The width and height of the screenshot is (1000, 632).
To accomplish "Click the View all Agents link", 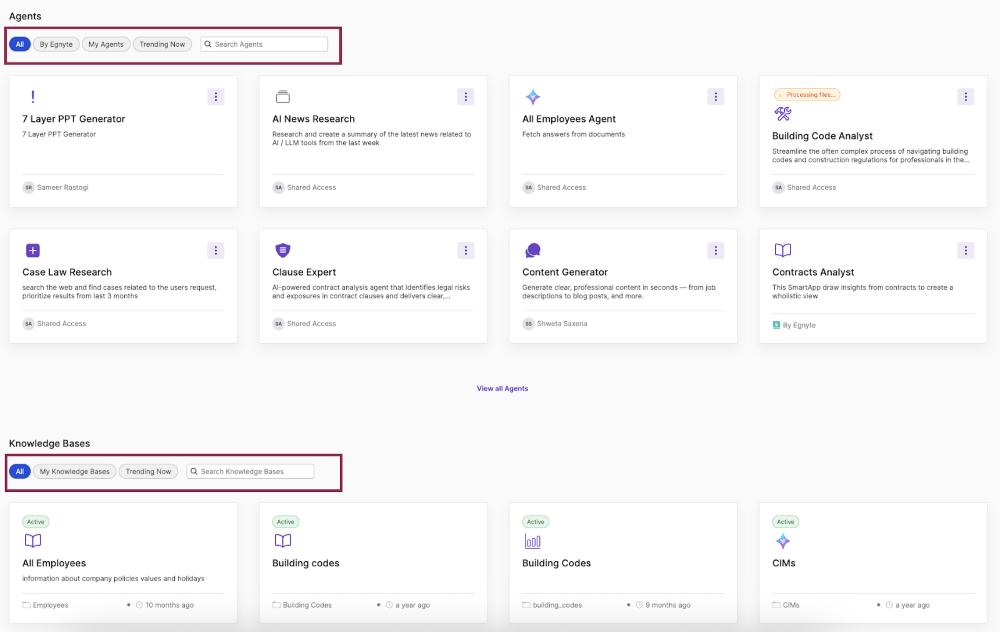I will coord(502,388).
